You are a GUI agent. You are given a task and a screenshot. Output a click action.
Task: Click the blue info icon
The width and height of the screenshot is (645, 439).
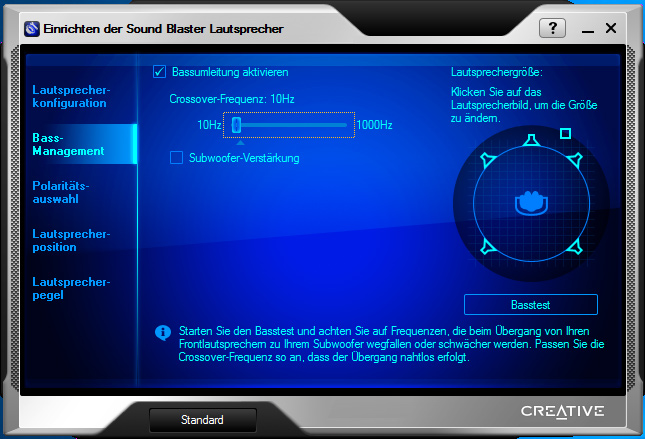[x=163, y=332]
